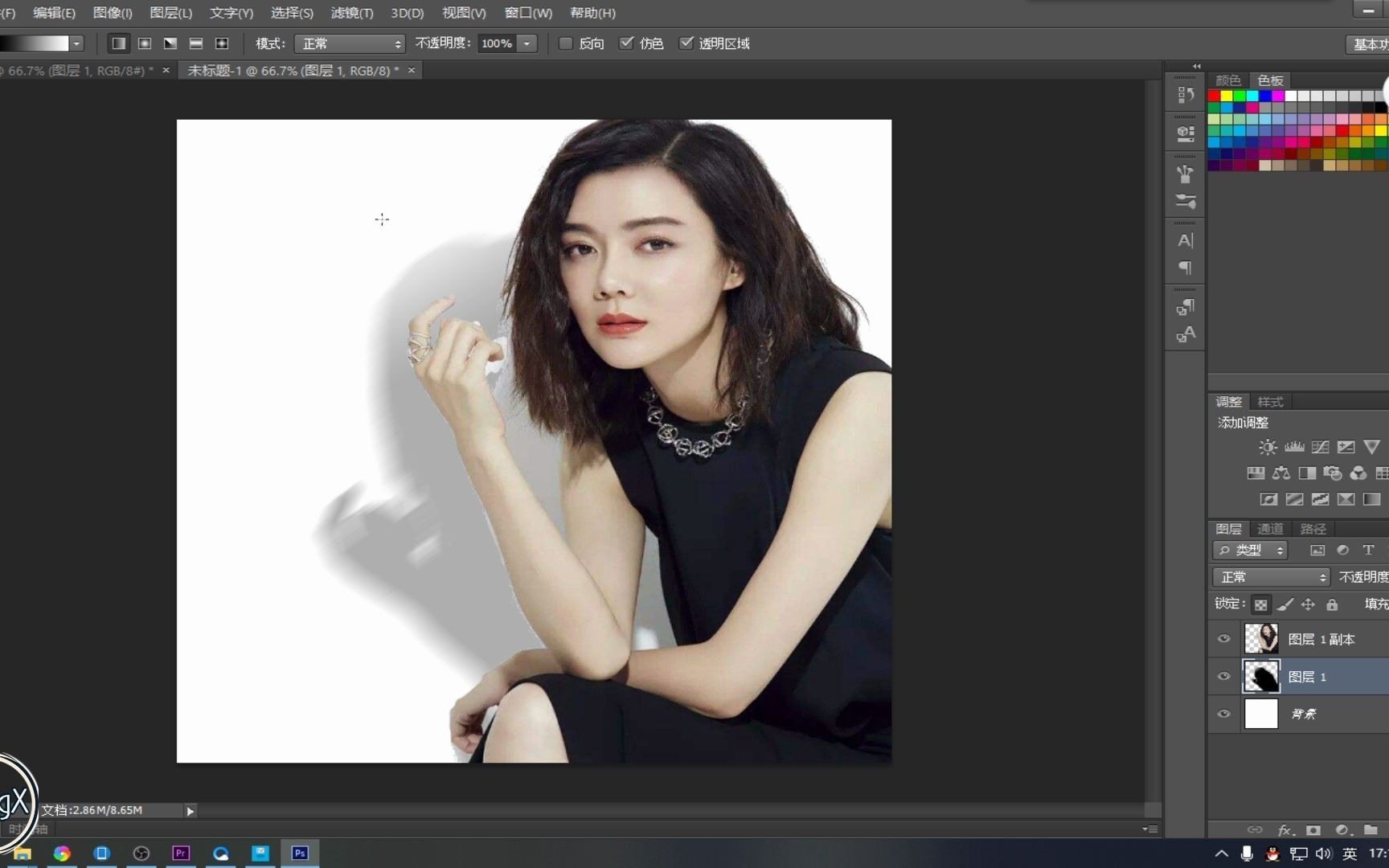Screen dimensions: 1389x868
Task: Switch to the 颜色 tab
Action: point(1228,80)
